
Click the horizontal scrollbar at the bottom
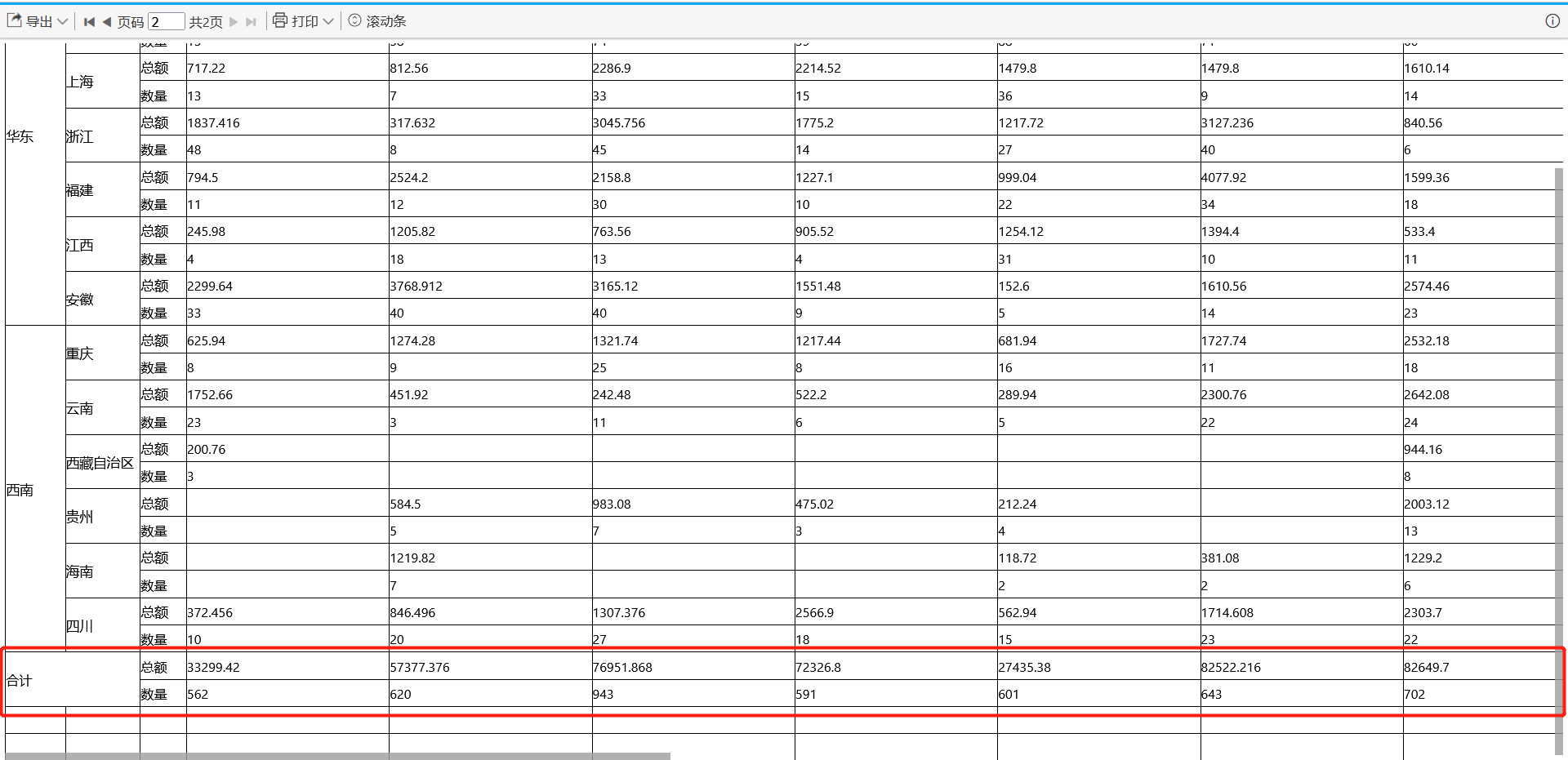click(337, 756)
